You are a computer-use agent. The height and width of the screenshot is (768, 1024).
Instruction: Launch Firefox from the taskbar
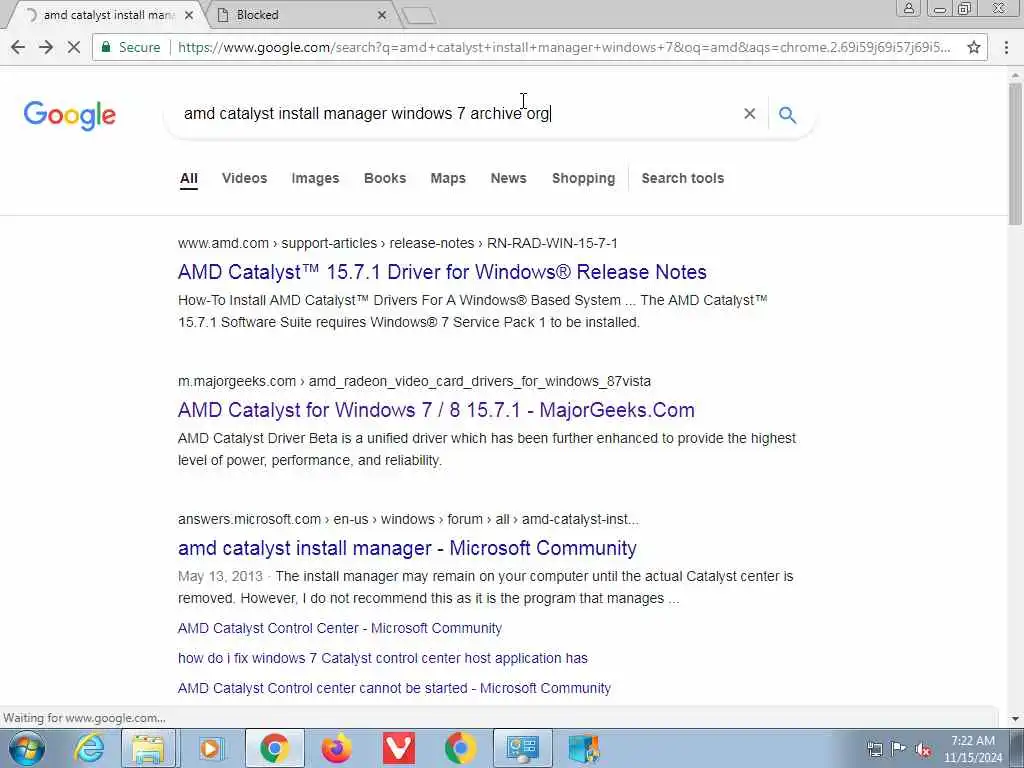tap(336, 748)
